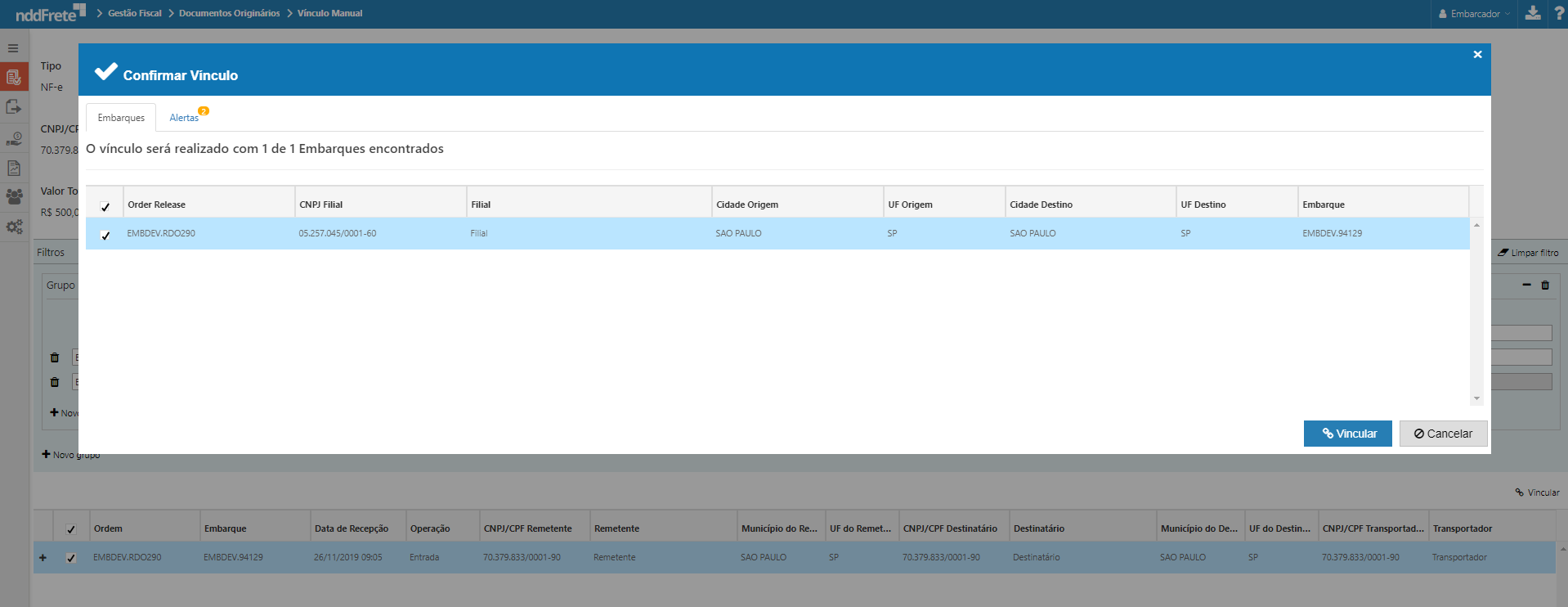Select the Embarques tab
Viewport: 1568px width, 607px height.
coord(121,118)
